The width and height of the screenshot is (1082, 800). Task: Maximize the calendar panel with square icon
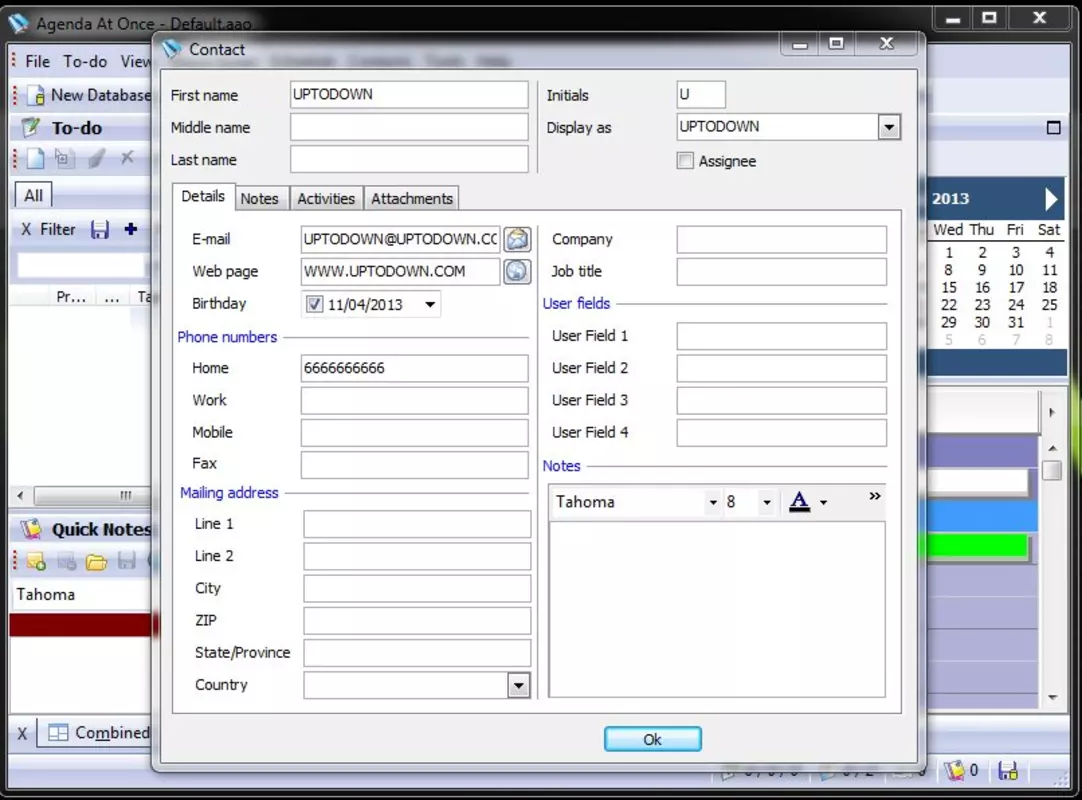pos(1053,128)
